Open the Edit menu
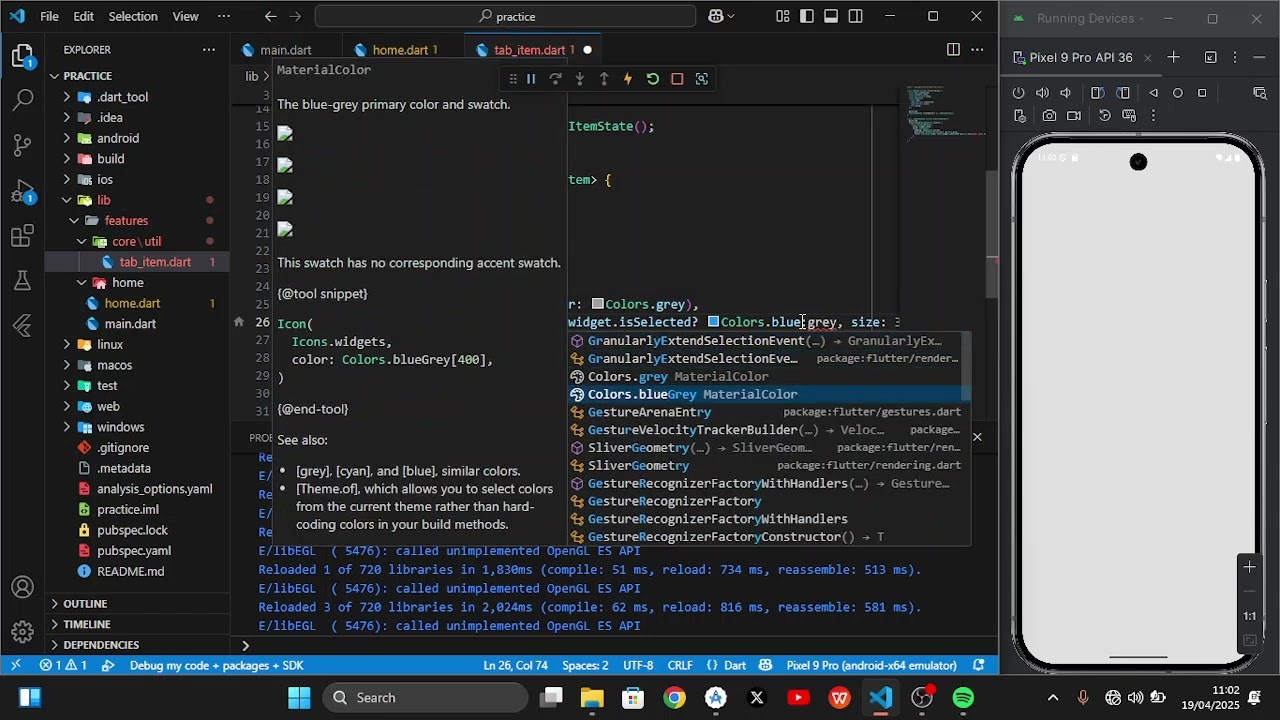This screenshot has width=1280, height=720. click(84, 16)
